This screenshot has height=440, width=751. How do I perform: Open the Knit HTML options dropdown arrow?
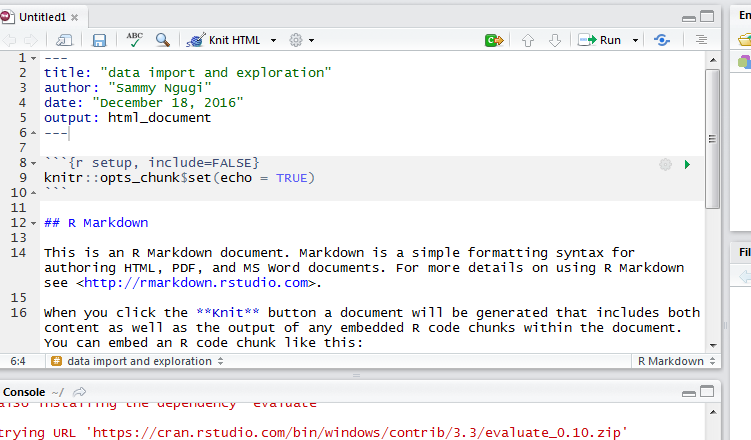[273, 41]
